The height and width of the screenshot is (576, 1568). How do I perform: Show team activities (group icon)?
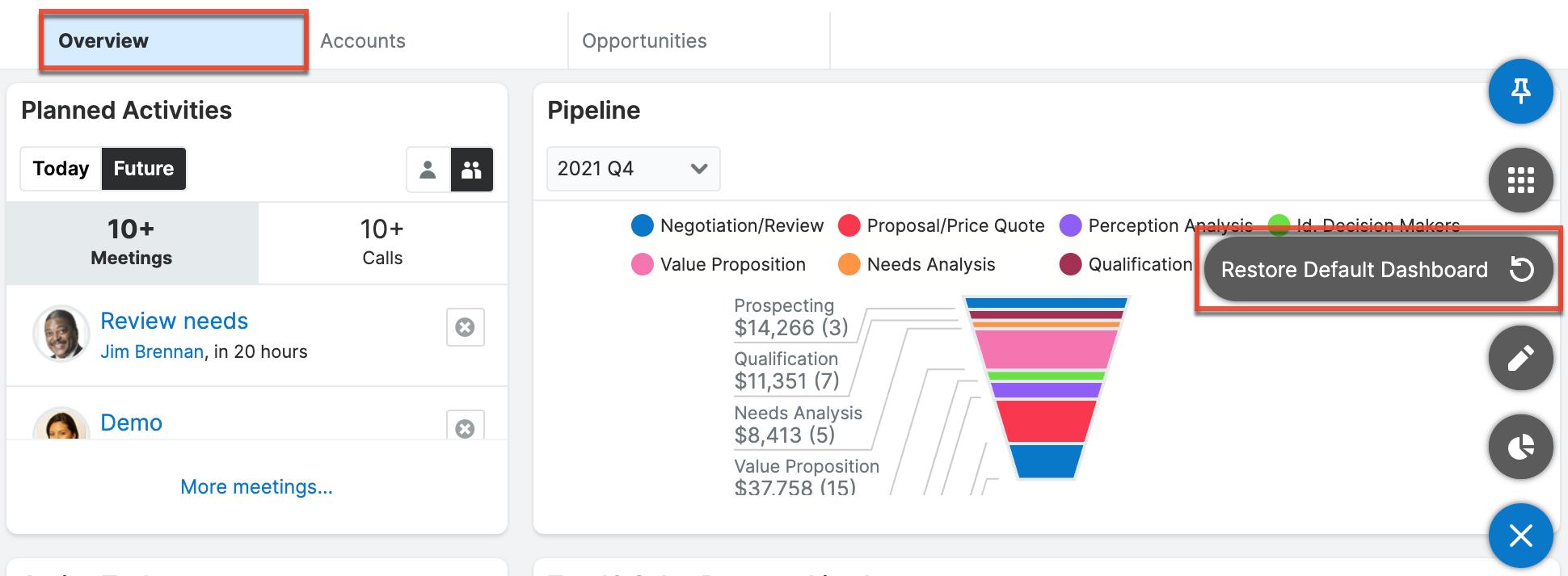(x=471, y=169)
